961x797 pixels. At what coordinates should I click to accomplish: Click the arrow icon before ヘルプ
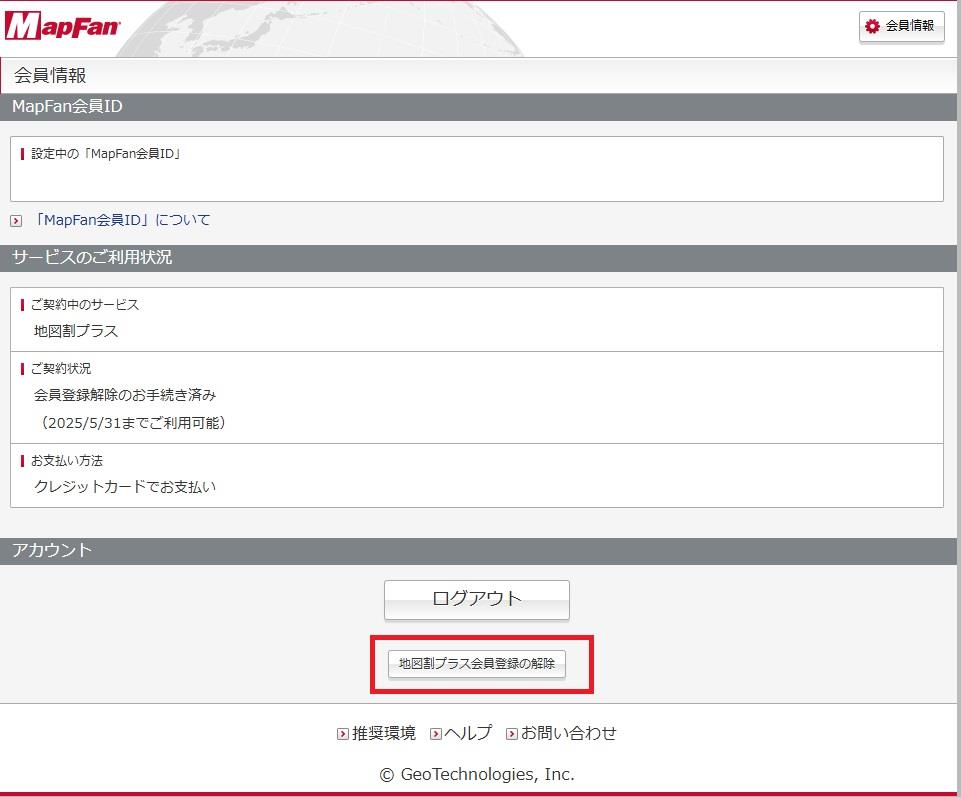436,734
